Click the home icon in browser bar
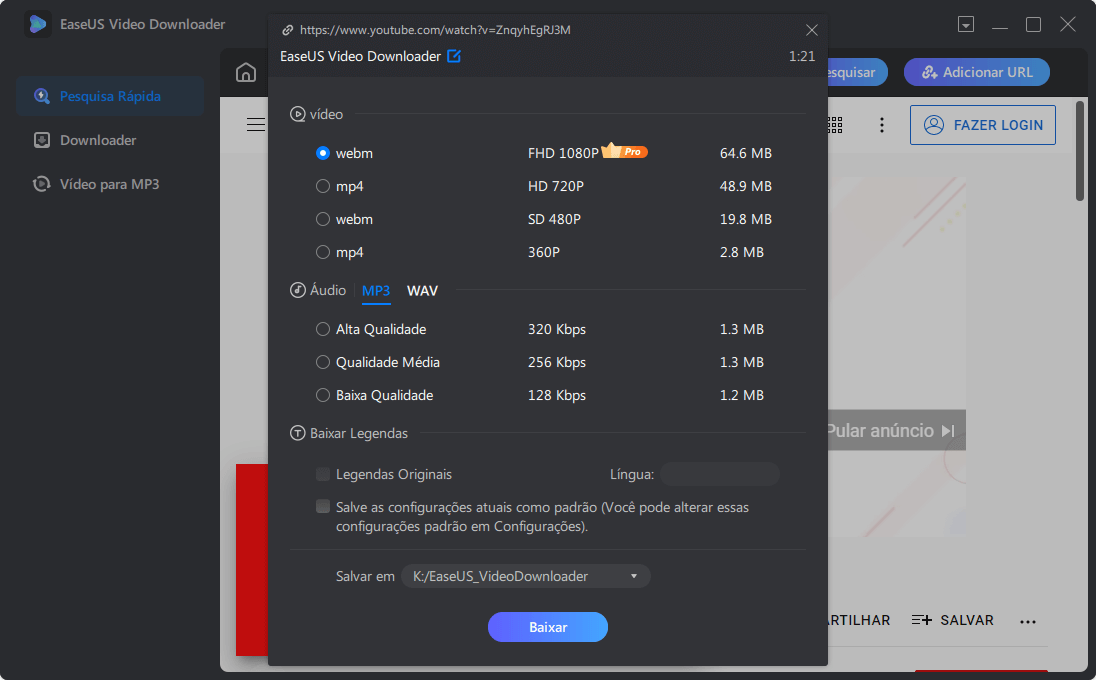This screenshot has width=1096, height=680. [x=246, y=72]
